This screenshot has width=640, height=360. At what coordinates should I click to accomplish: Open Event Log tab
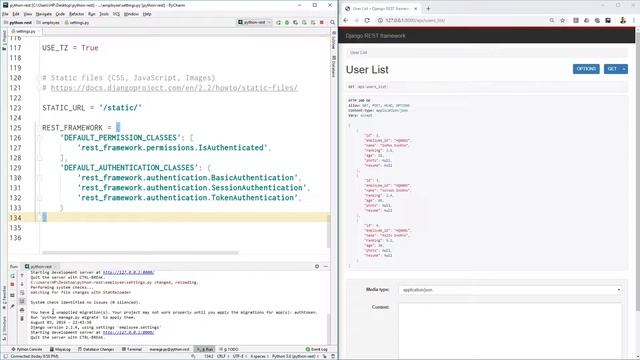click(317, 349)
